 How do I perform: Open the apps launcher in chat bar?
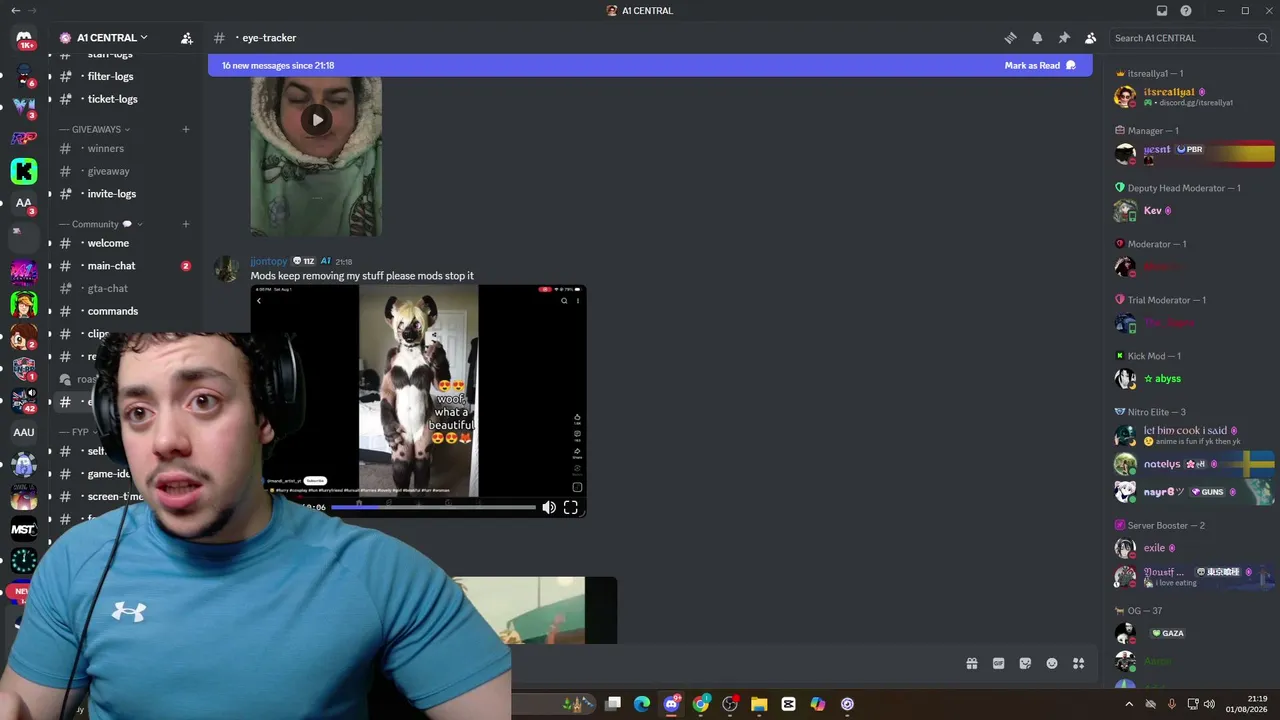[x=1079, y=663]
